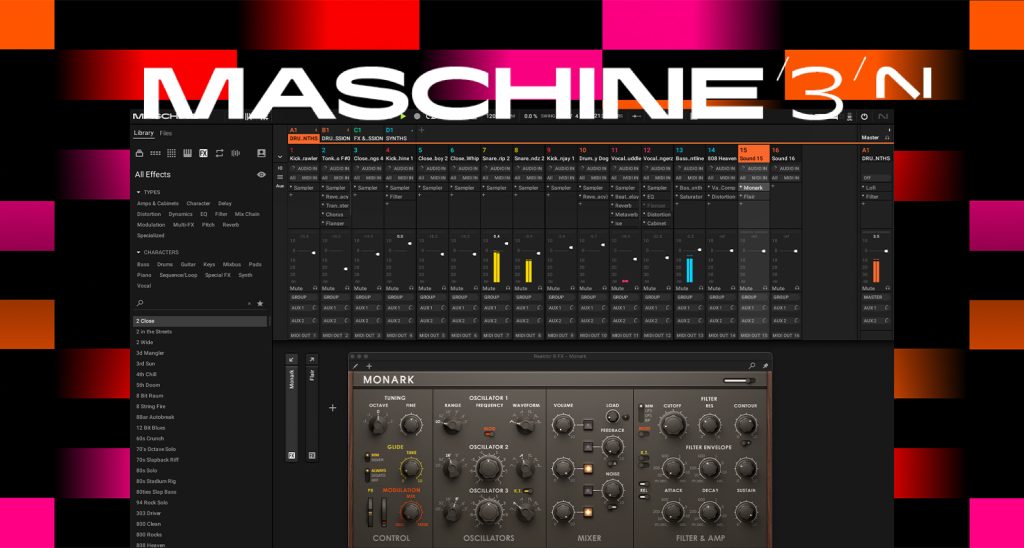Collapse the TYPES filter section

pyautogui.click(x=139, y=193)
